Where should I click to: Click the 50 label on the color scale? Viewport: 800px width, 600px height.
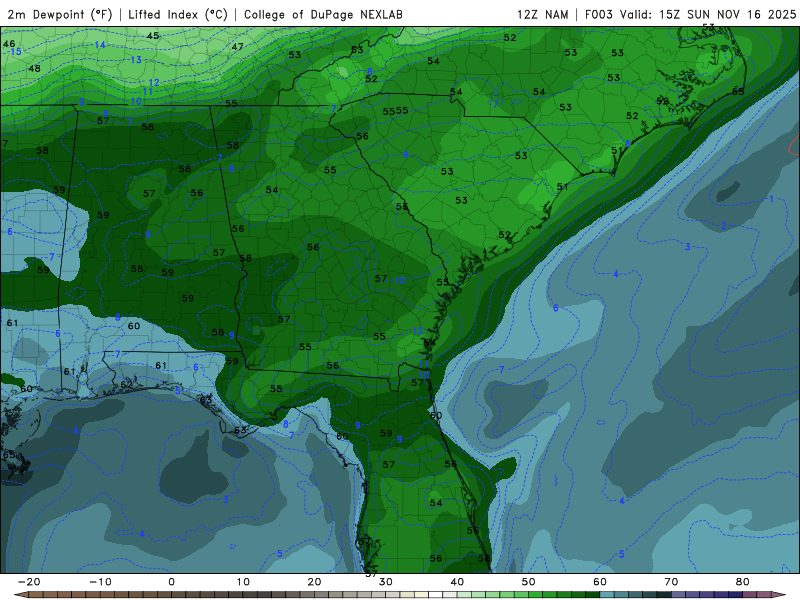coord(529,582)
